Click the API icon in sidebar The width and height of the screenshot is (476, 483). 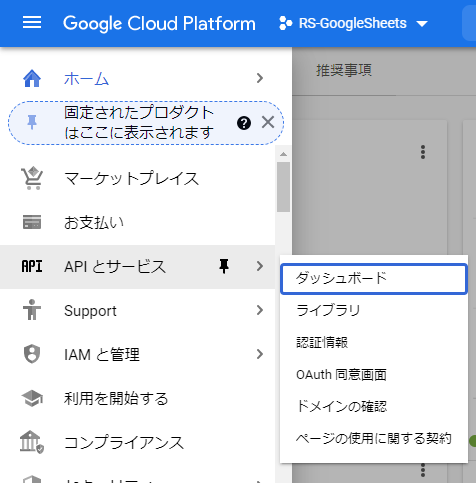click(x=32, y=266)
